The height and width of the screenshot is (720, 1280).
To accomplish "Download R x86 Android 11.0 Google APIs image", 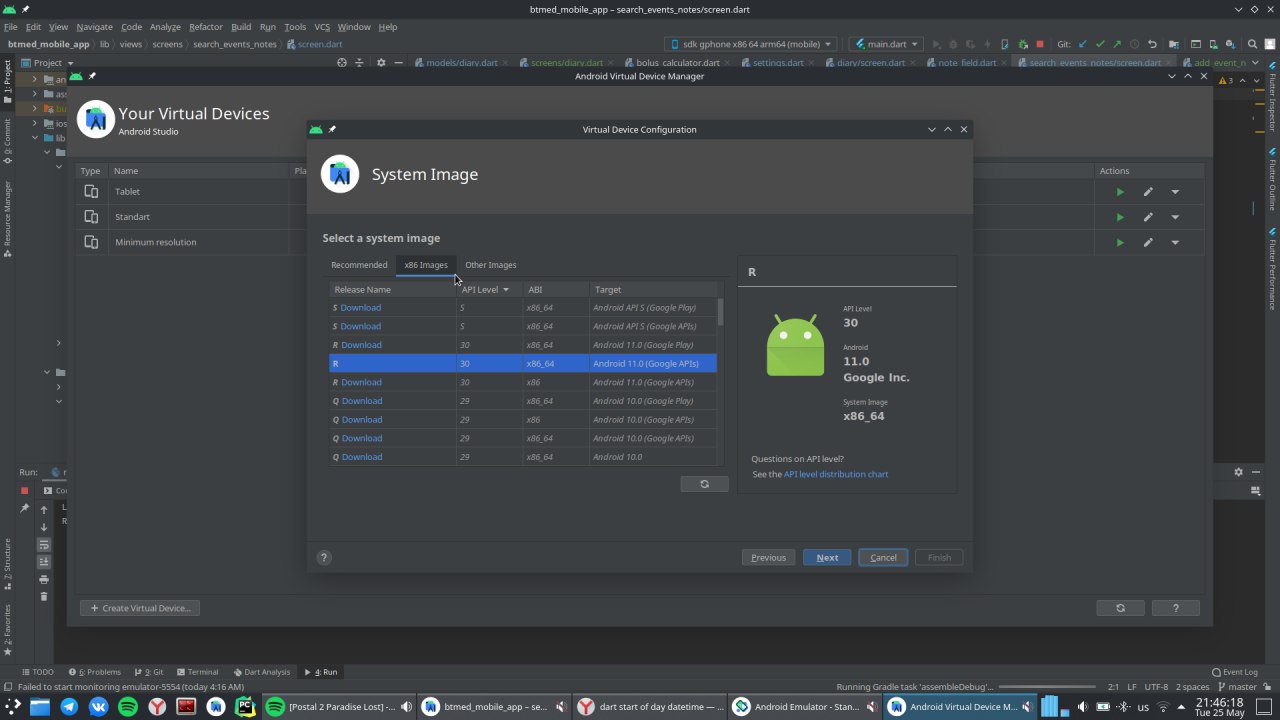I will point(361,382).
